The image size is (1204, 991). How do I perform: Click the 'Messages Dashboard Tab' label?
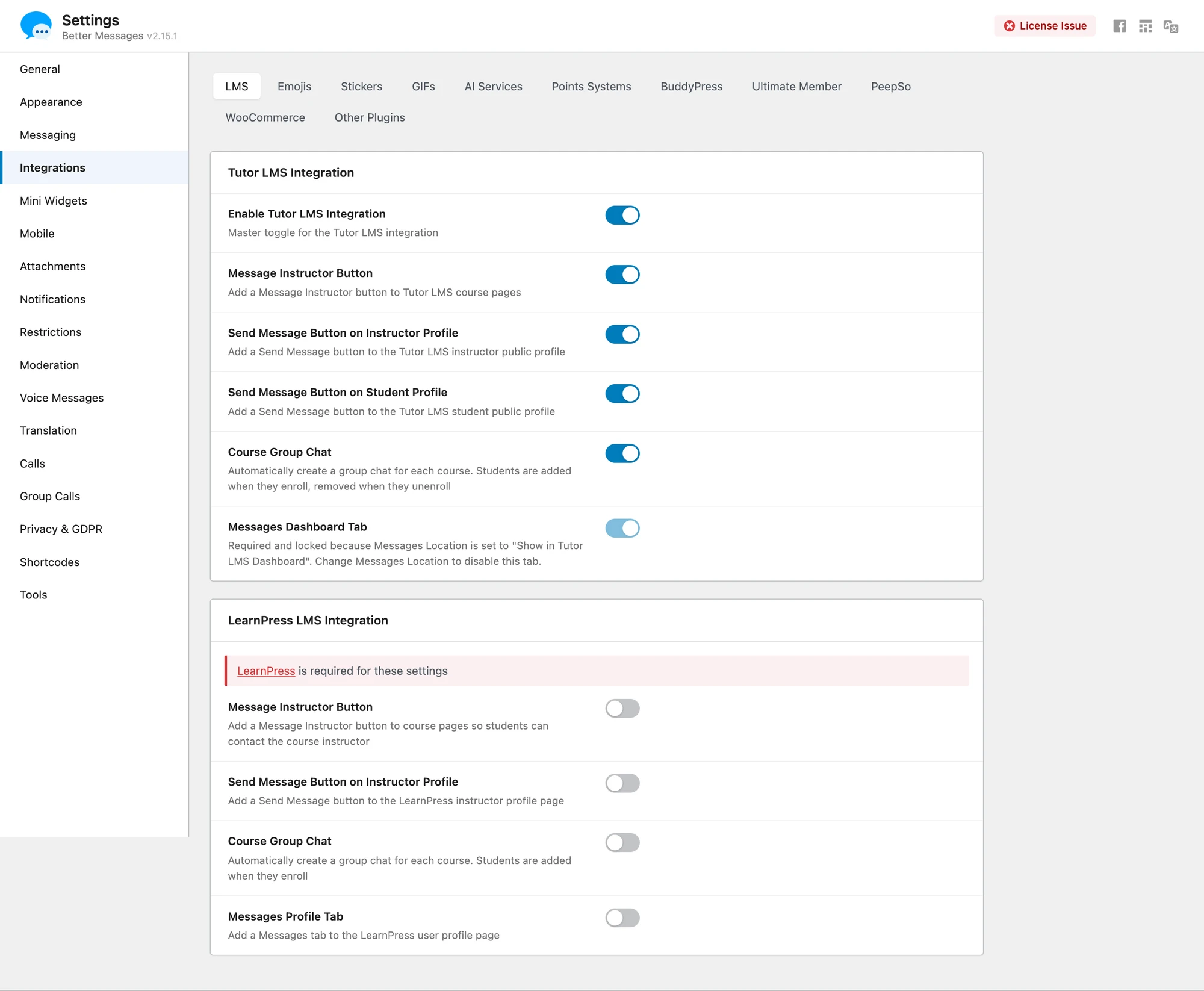click(297, 527)
